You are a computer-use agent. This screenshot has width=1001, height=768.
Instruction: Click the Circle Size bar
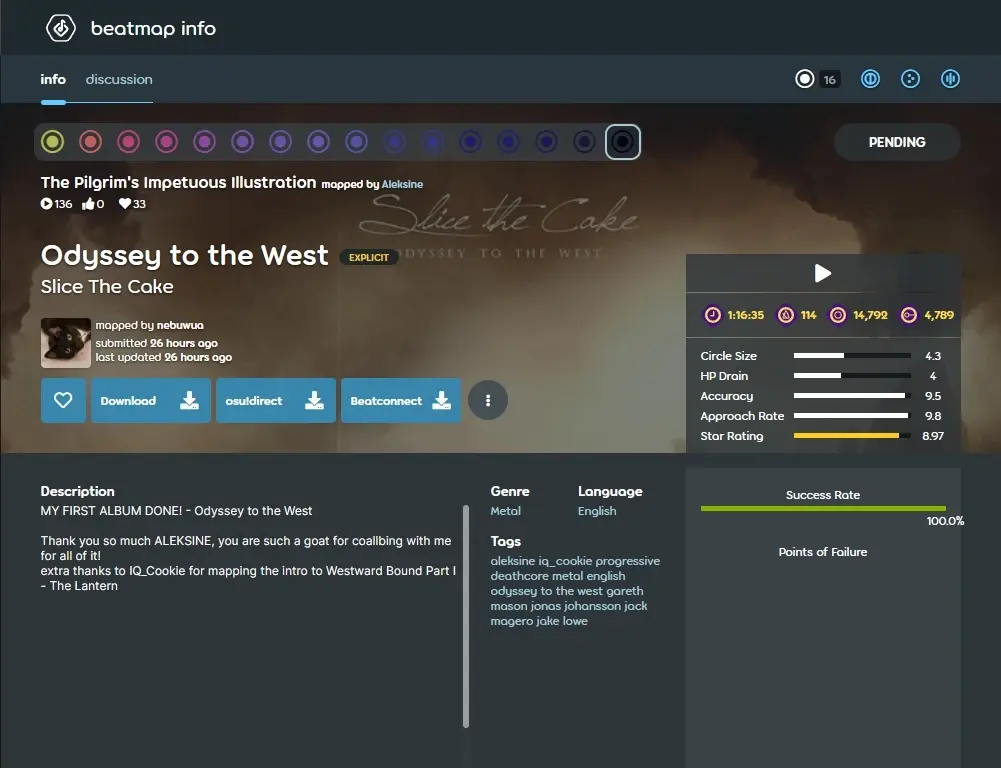(852, 356)
